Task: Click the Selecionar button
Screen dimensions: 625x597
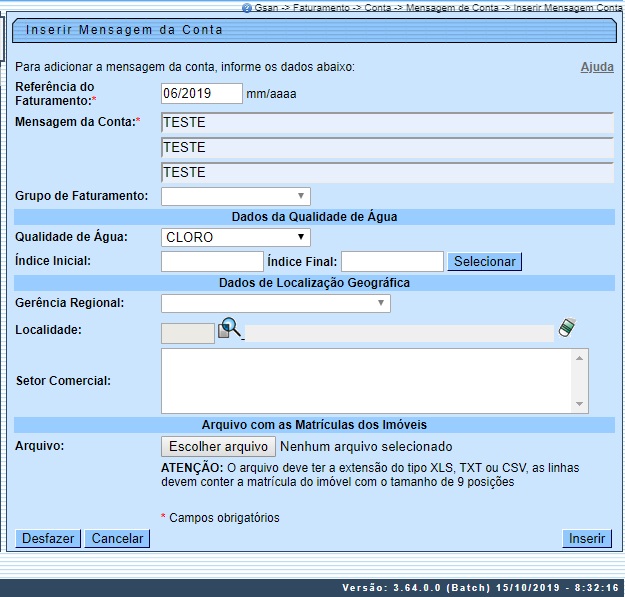Action: [x=484, y=262]
